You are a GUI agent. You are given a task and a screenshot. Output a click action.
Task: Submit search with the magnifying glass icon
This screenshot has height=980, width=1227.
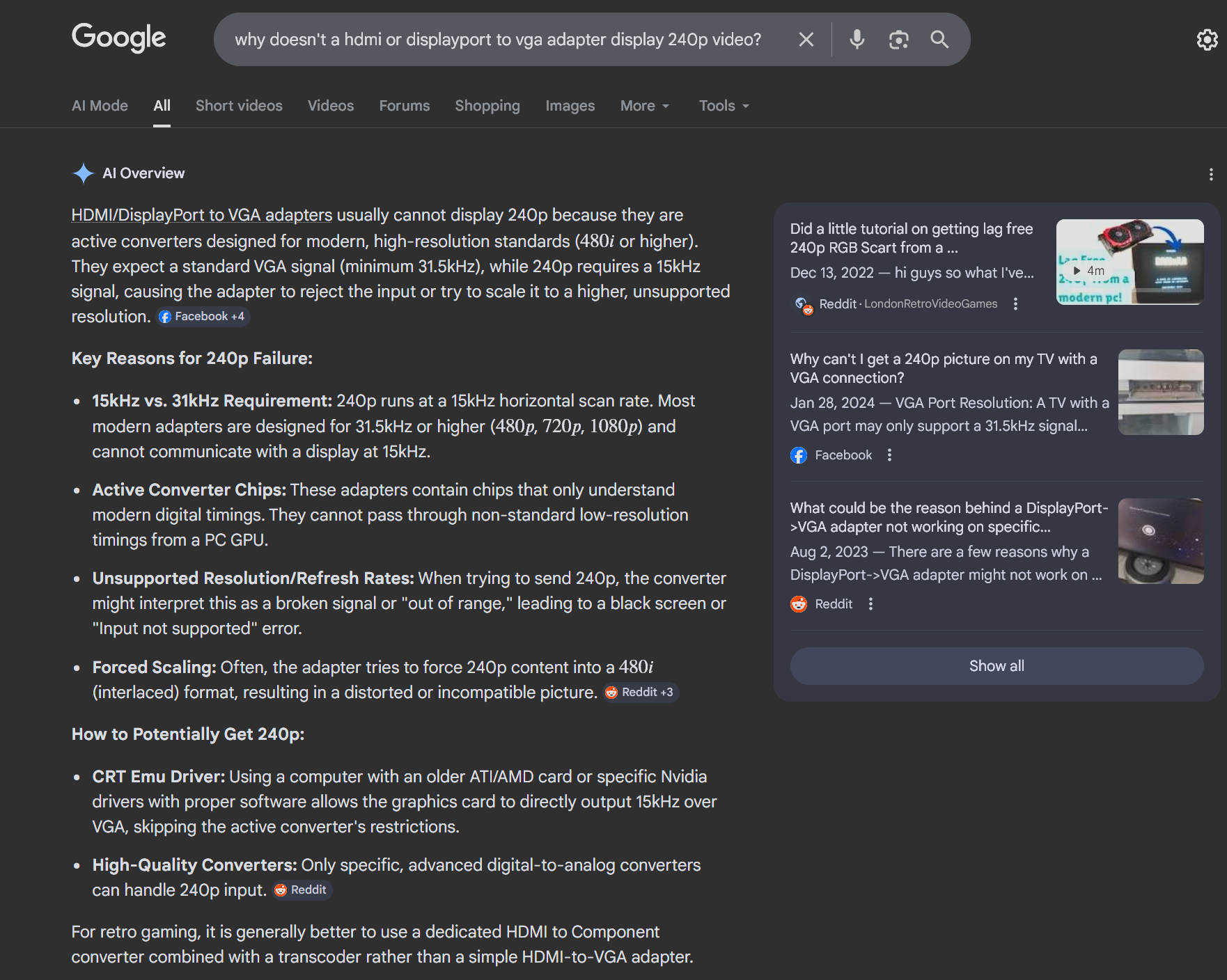[x=939, y=40]
